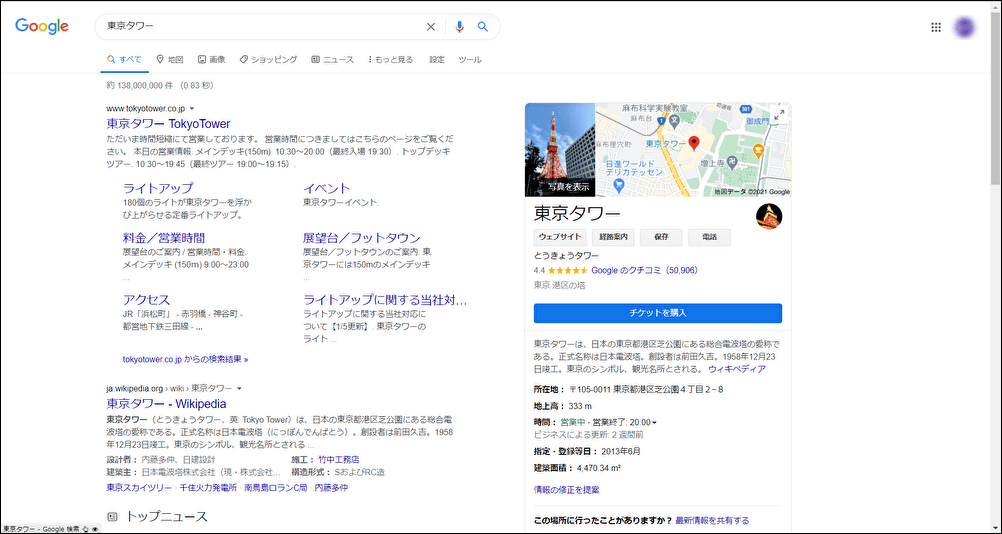Click the 写真を表示 tower photo
The height and width of the screenshot is (534, 1002).
click(560, 149)
